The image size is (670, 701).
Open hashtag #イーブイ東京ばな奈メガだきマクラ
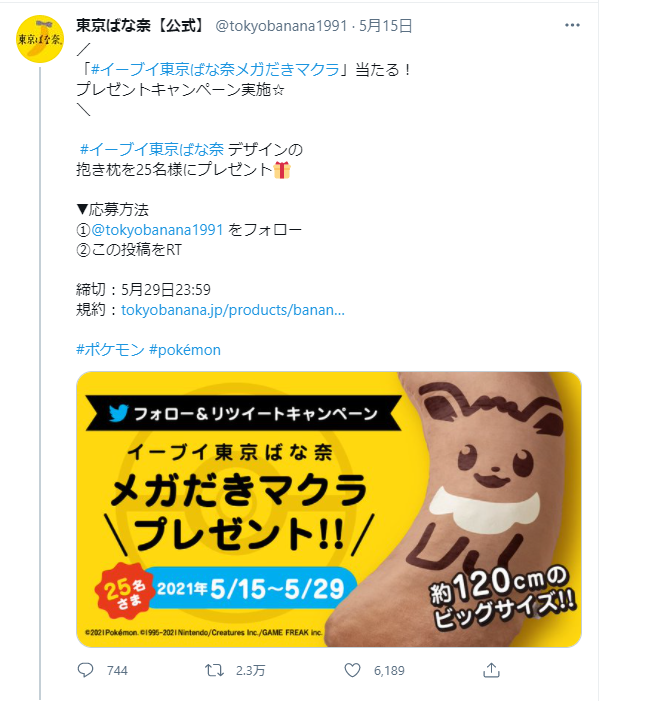(x=215, y=70)
